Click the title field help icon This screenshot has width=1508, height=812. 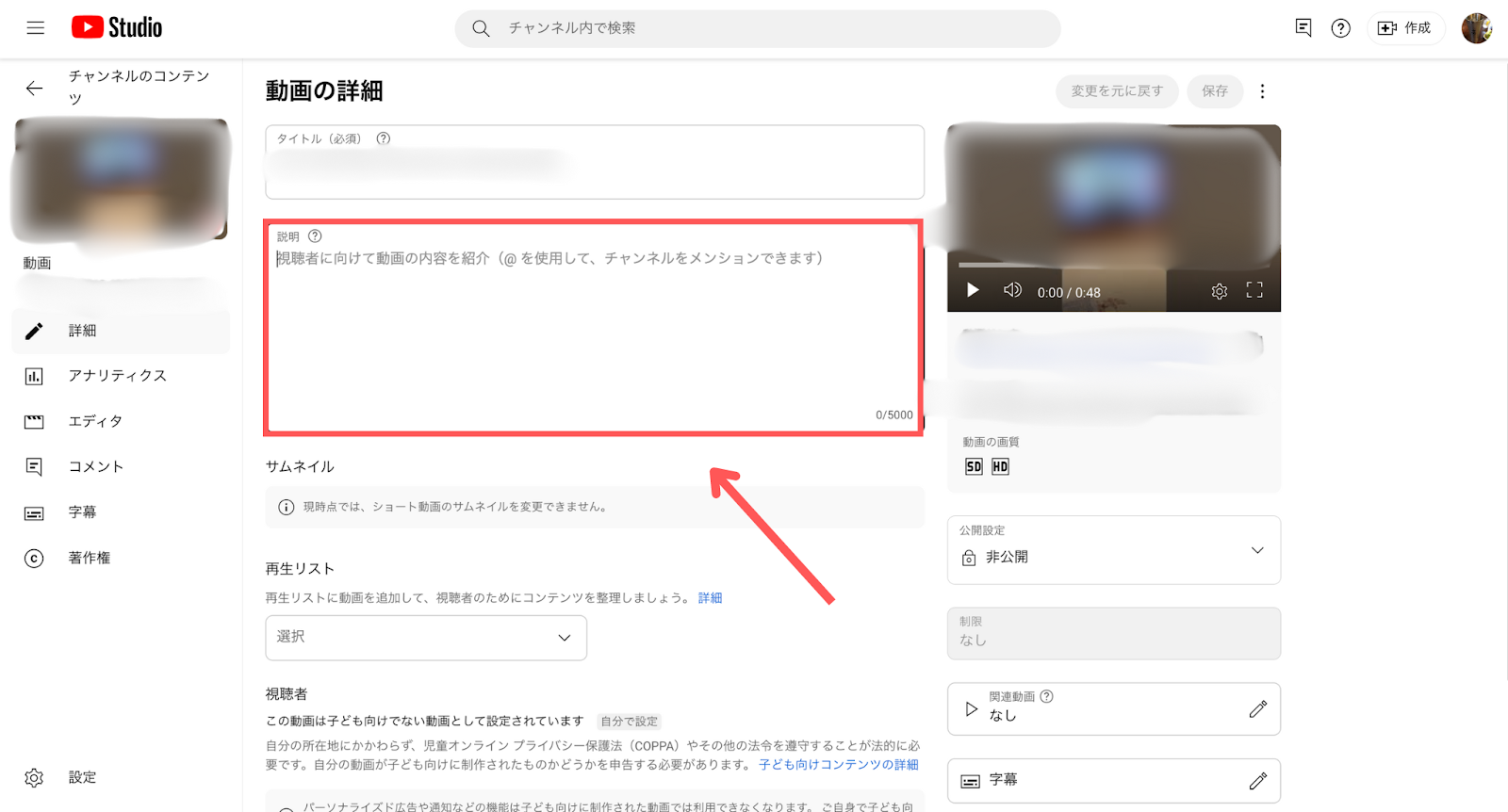(x=384, y=138)
